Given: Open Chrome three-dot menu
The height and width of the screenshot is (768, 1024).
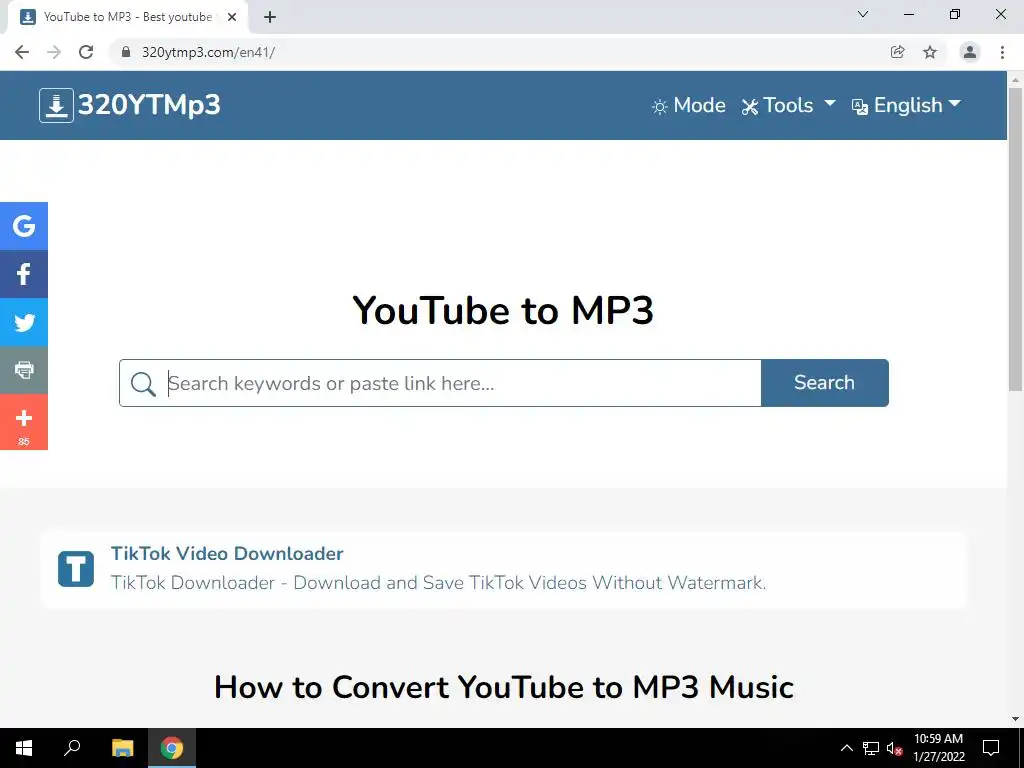Looking at the screenshot, I should 1002,52.
